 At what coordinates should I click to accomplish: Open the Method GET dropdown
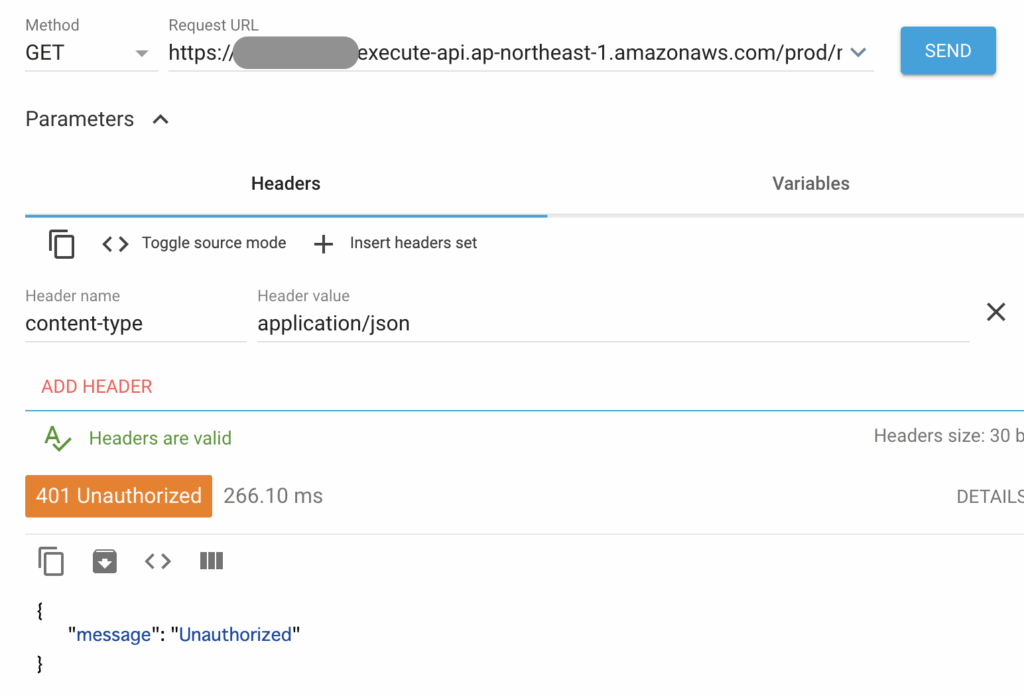click(x=91, y=53)
